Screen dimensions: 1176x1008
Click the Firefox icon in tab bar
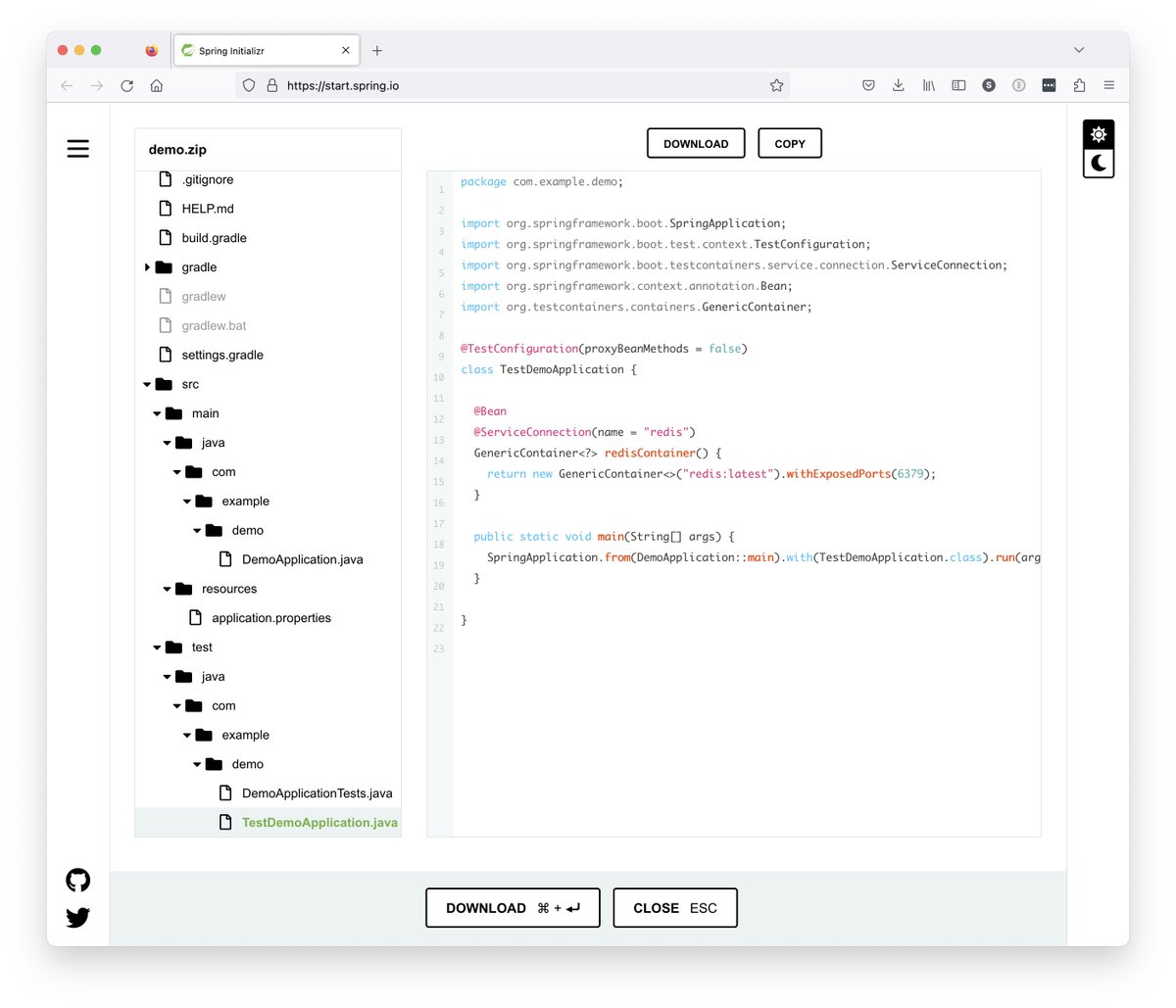point(152,50)
